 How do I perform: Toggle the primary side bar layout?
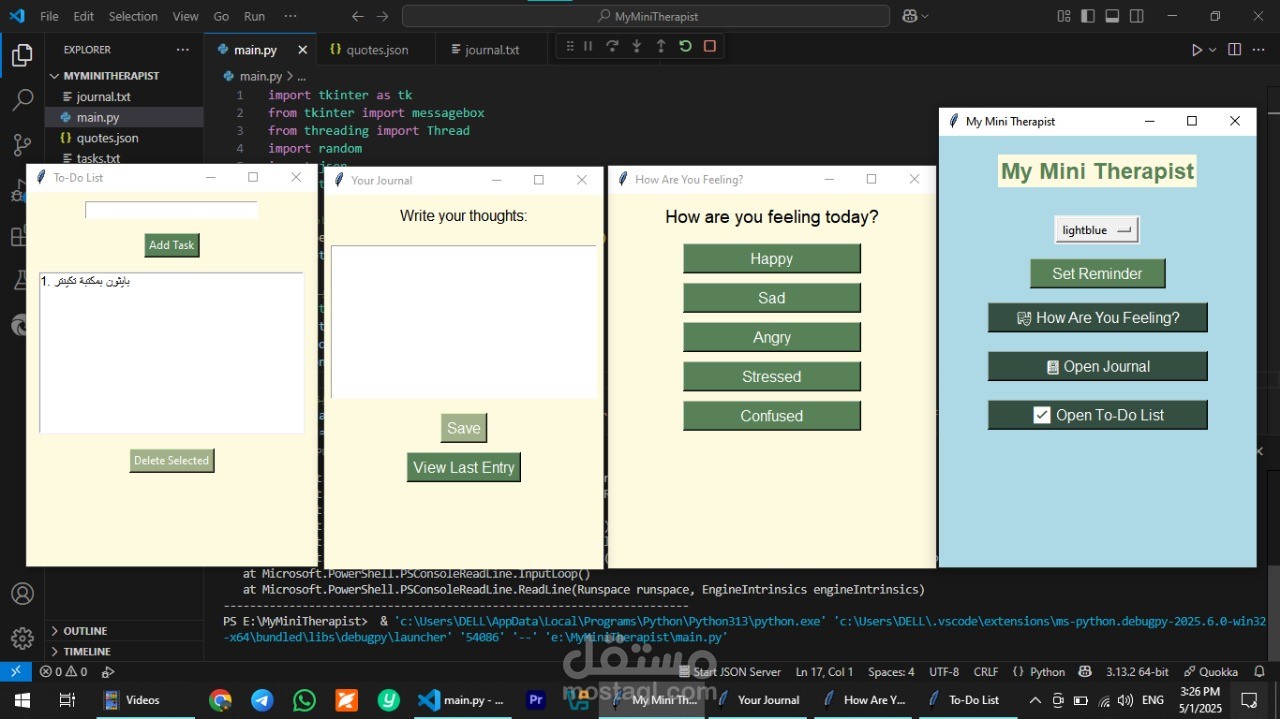[1088, 16]
